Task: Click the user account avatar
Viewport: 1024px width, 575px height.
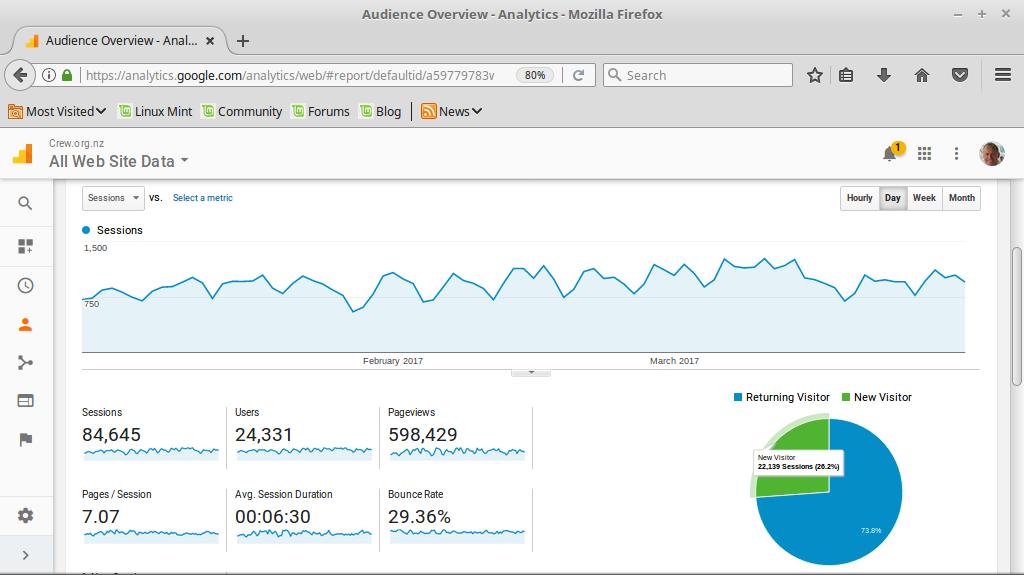Action: (x=991, y=154)
